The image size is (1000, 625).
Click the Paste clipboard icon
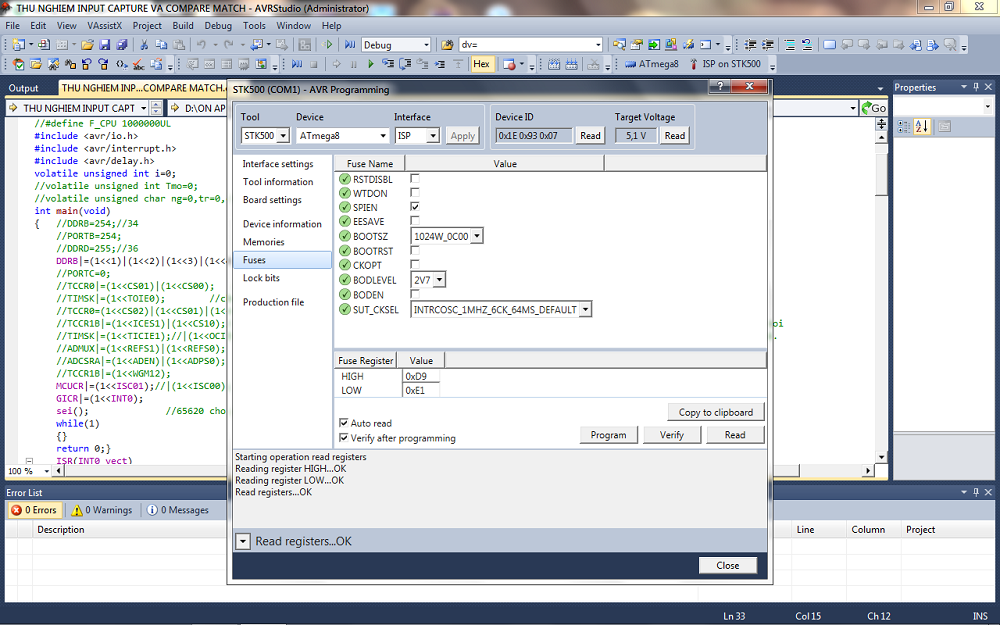pos(179,45)
